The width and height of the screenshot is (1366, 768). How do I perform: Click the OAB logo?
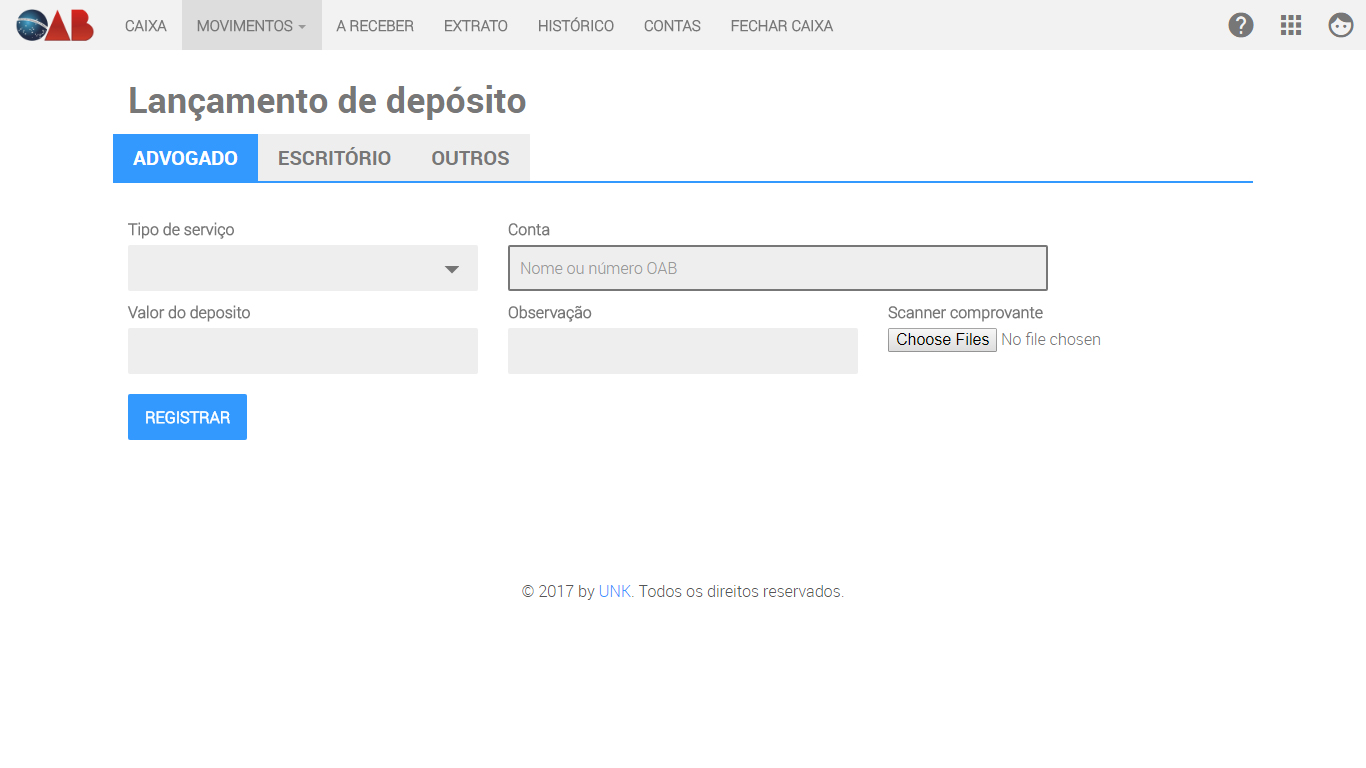[55, 25]
